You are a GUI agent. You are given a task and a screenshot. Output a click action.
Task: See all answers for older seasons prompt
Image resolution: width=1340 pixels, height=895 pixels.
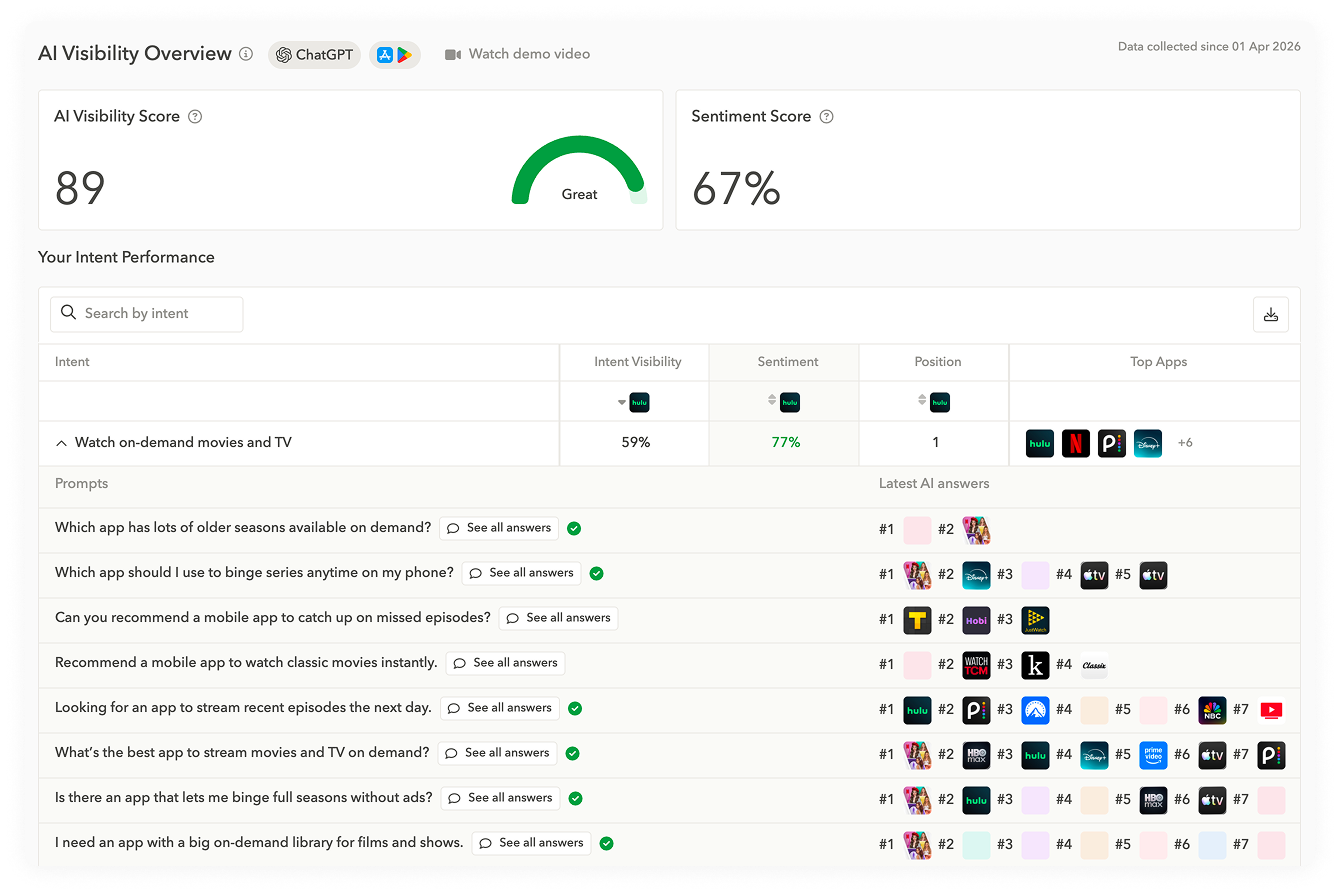pyautogui.click(x=499, y=528)
